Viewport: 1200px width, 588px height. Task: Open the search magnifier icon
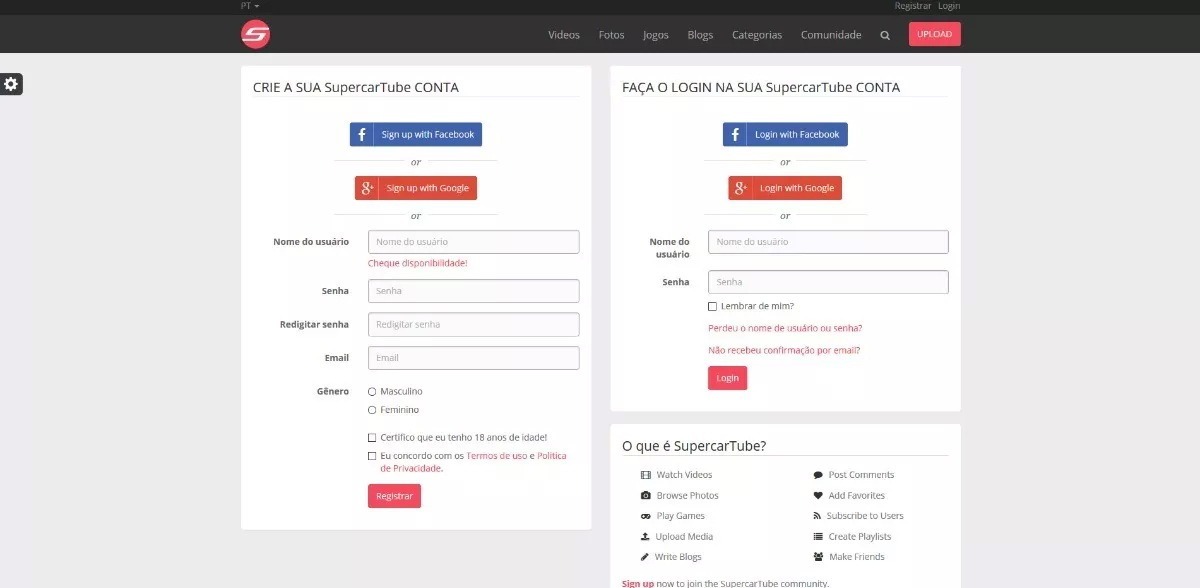coord(885,35)
